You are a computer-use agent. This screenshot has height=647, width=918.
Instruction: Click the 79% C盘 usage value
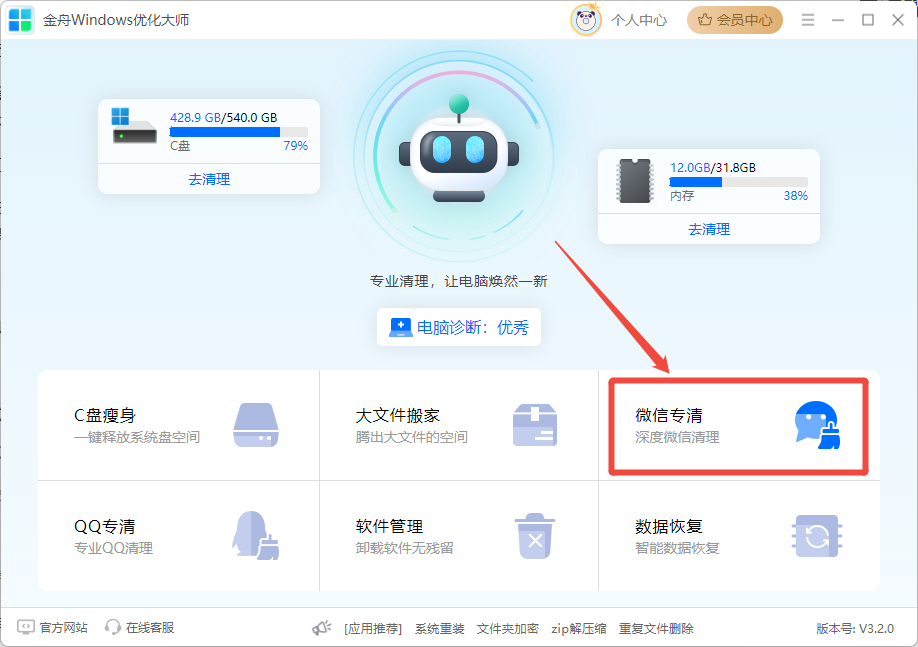coord(296,146)
